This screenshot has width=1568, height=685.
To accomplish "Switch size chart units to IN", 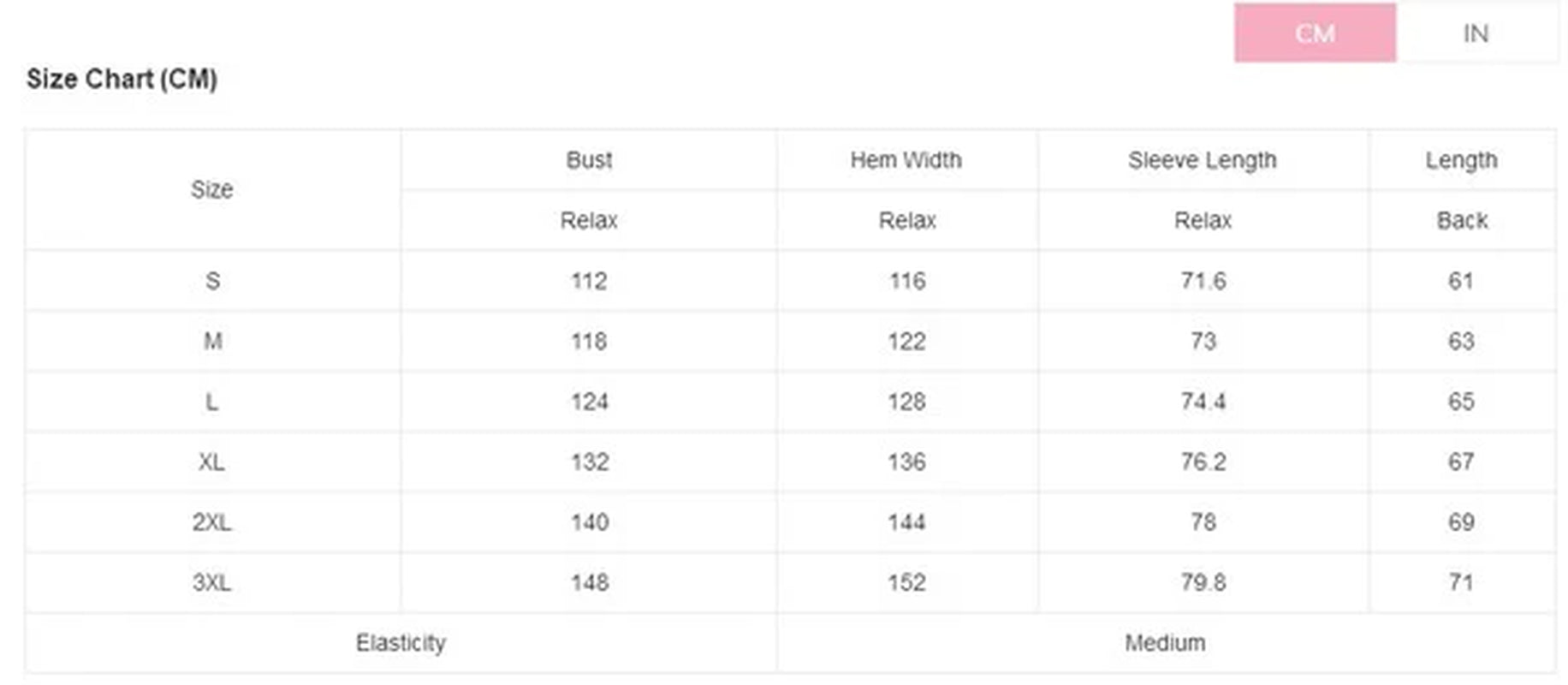I will 1476,33.
